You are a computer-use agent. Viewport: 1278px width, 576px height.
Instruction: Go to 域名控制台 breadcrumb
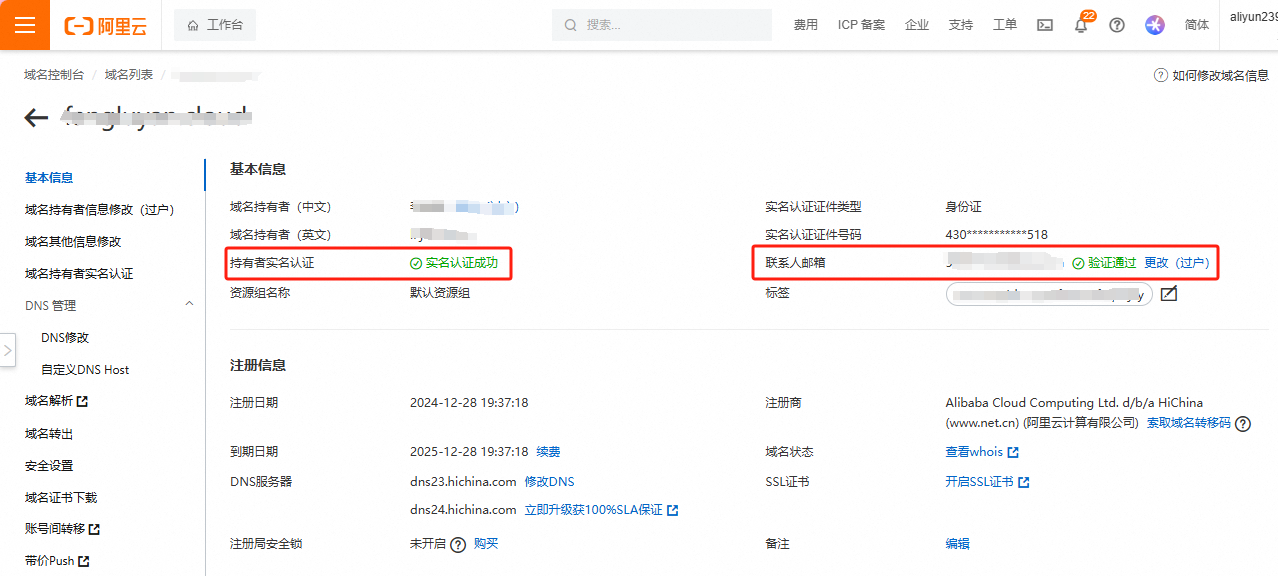[x=54, y=75]
